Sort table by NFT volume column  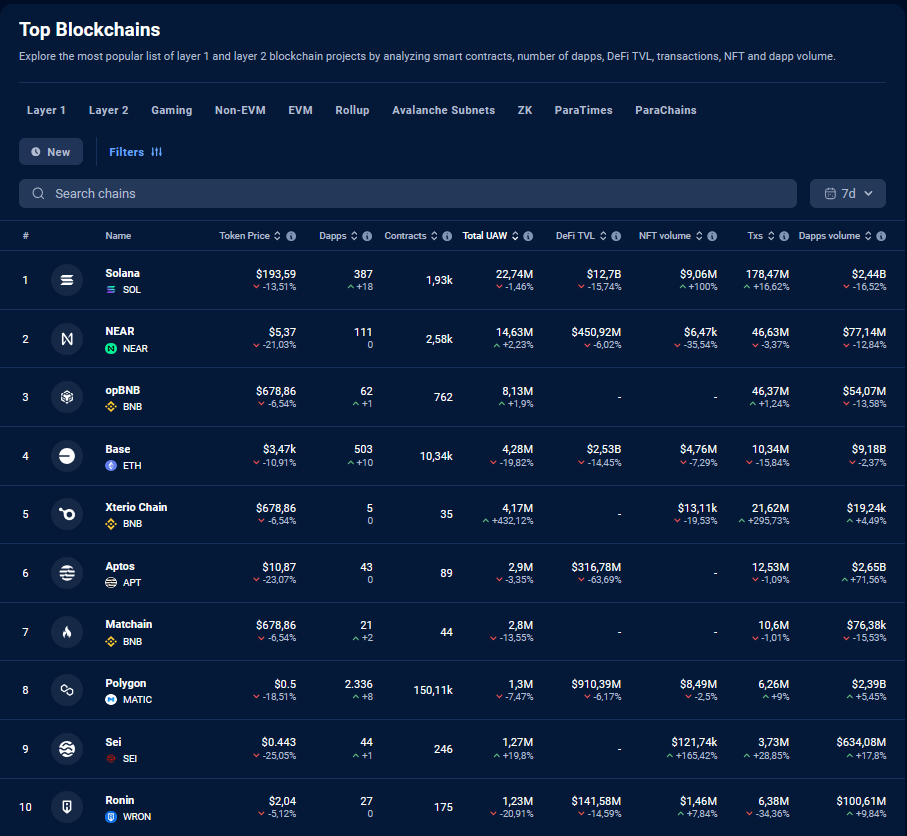(699, 236)
